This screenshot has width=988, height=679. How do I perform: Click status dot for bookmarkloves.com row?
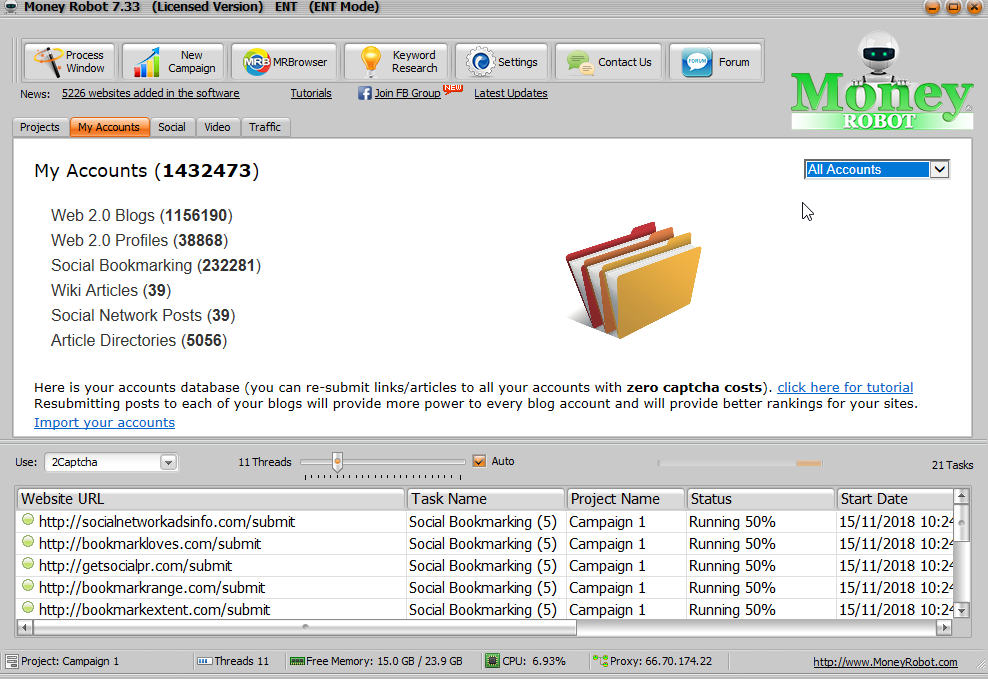pos(28,542)
